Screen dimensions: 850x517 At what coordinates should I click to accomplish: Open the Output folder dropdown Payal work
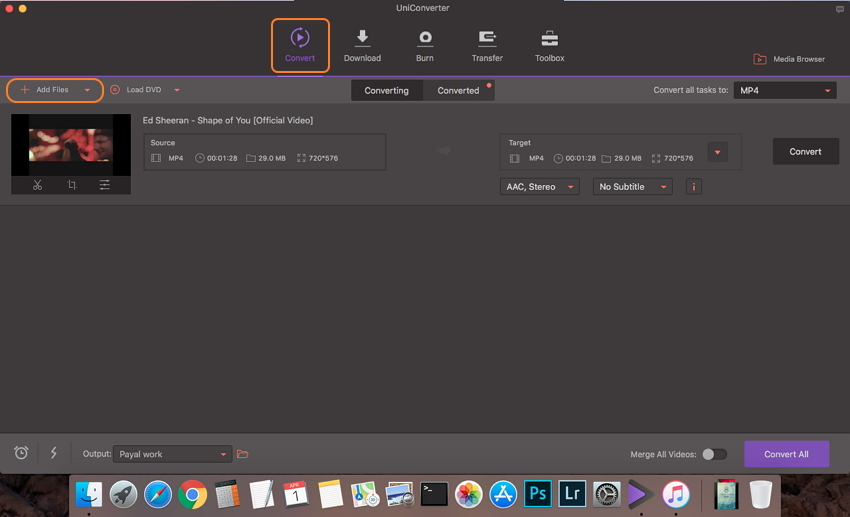click(x=172, y=454)
